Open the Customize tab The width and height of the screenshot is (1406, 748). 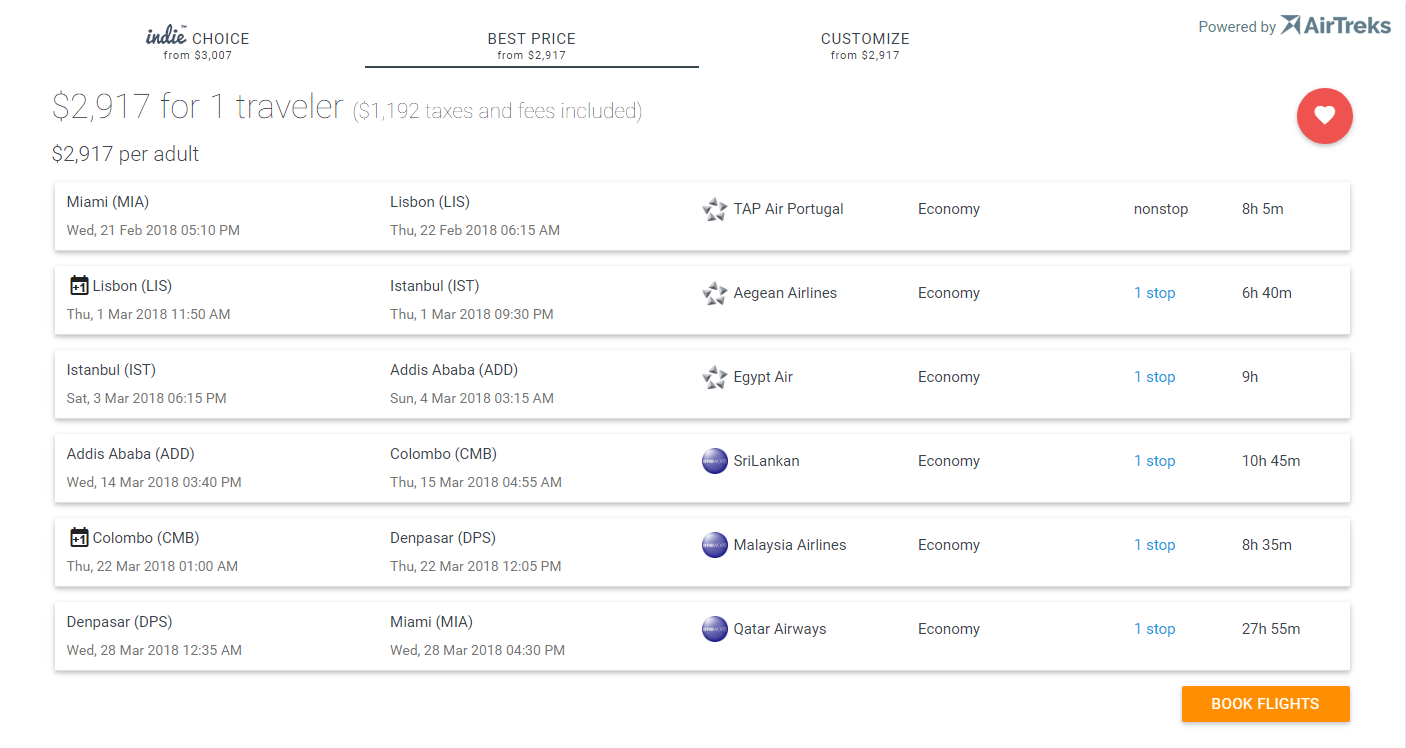coord(865,44)
